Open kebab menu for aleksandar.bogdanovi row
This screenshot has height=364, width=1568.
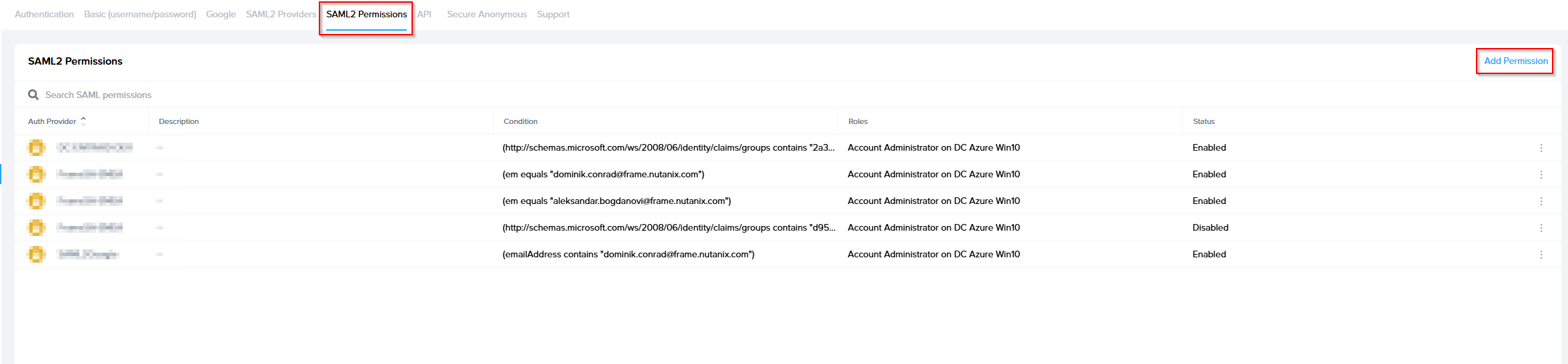(1541, 201)
